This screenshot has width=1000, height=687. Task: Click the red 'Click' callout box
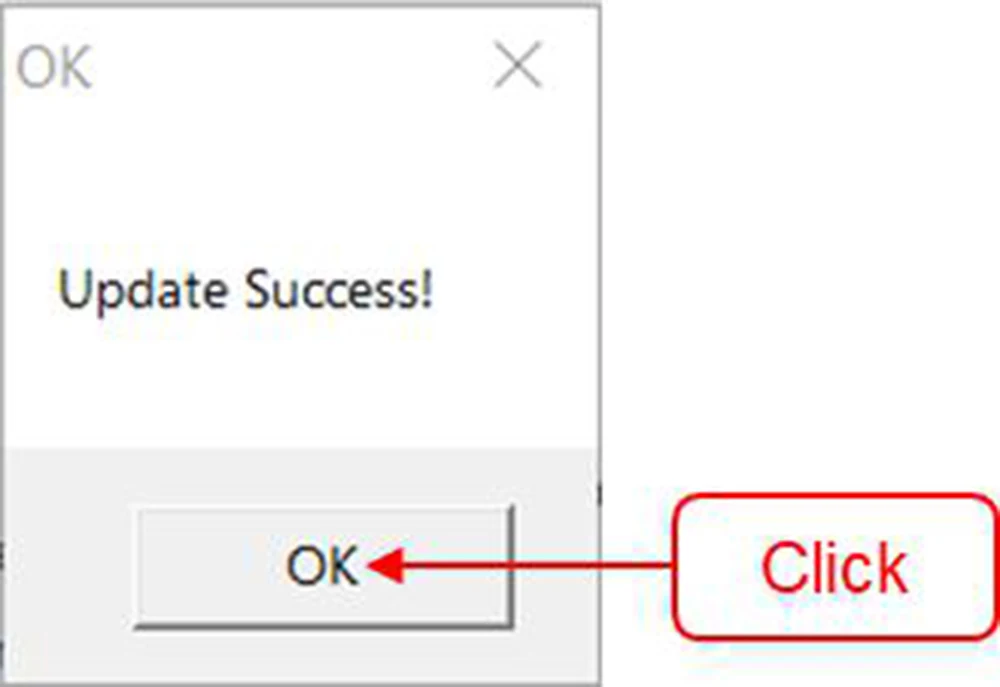click(835, 566)
